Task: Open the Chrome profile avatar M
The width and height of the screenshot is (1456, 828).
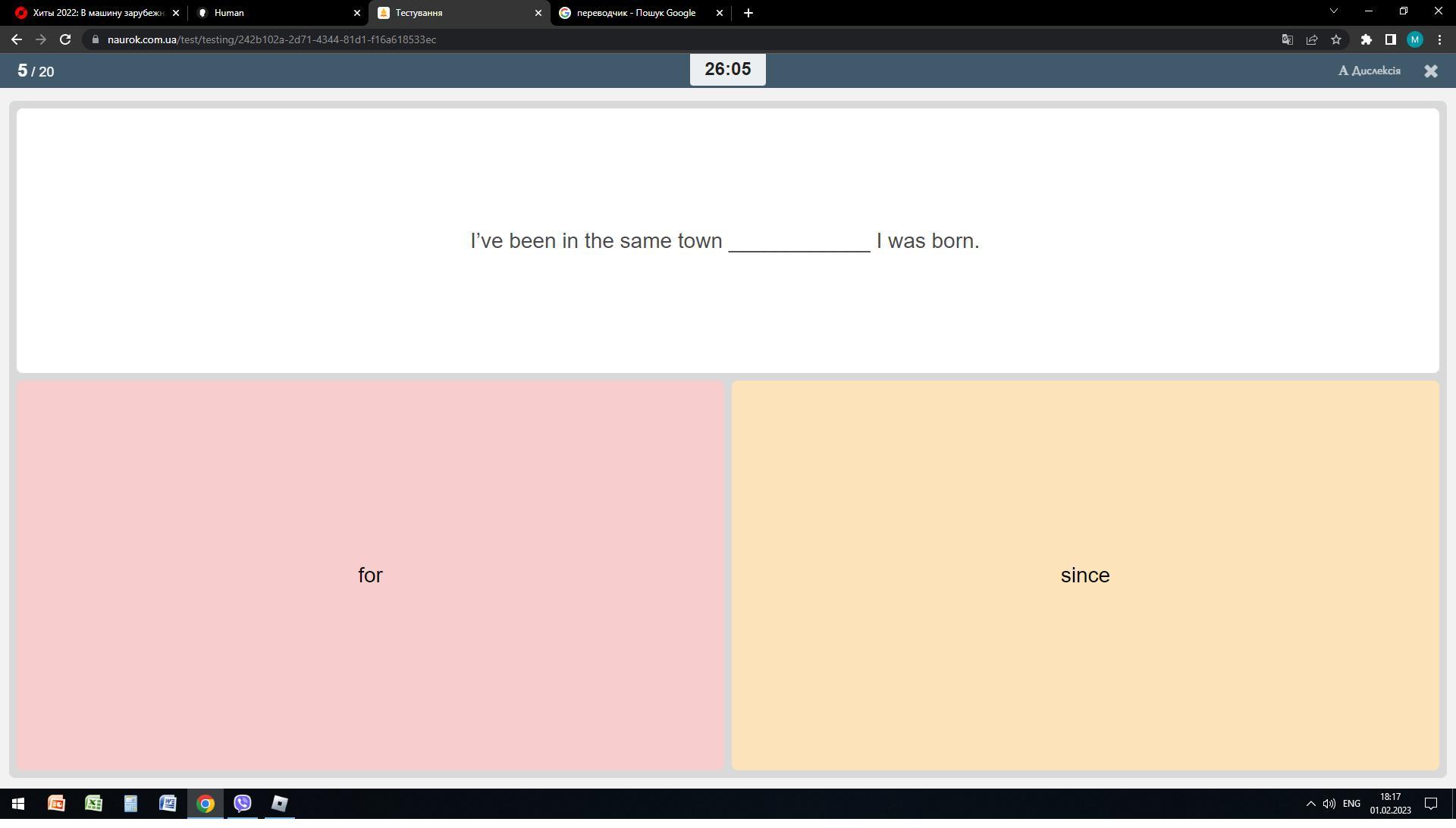Action: tap(1414, 39)
